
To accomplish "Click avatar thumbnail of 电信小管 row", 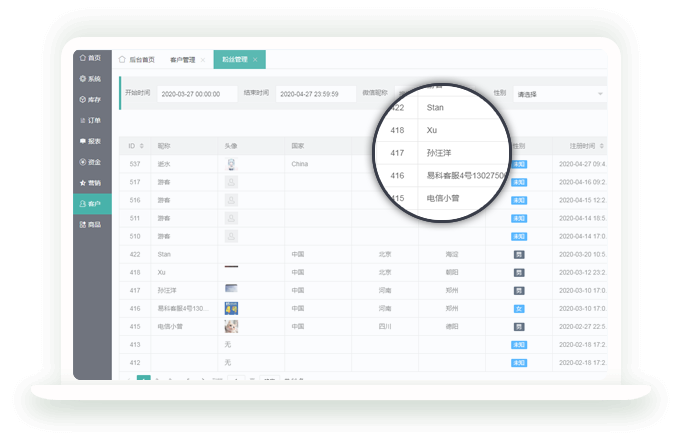I will [231, 326].
